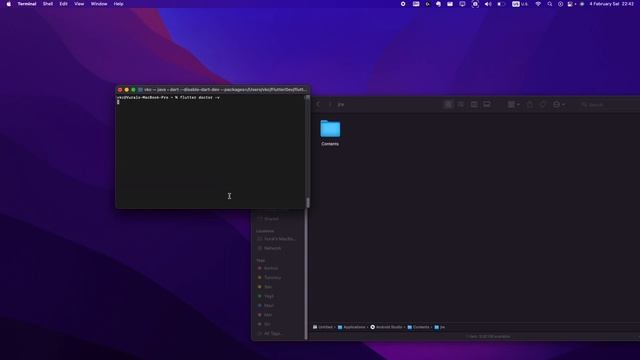Screen dimensions: 640x360
Task: Switch Finder to list view
Action: click(461, 104)
